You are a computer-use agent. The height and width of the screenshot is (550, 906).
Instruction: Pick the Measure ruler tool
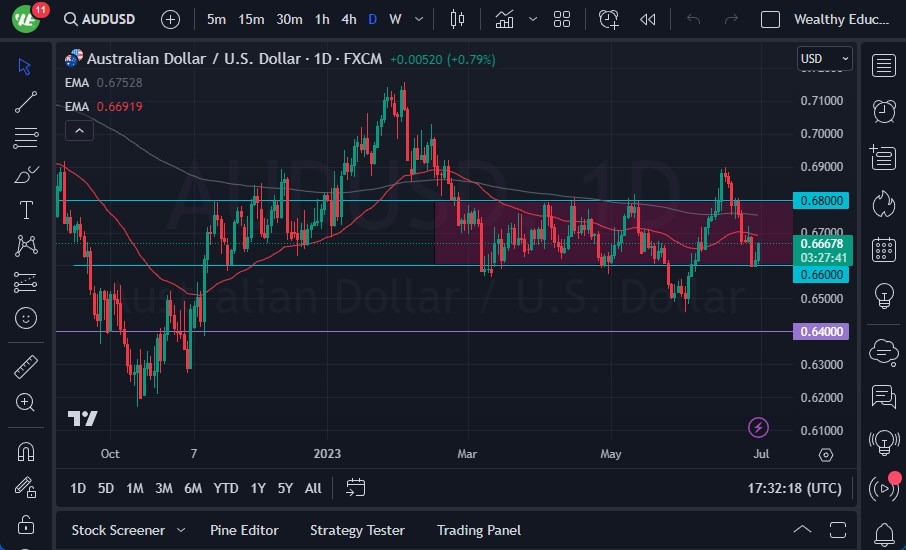(26, 367)
